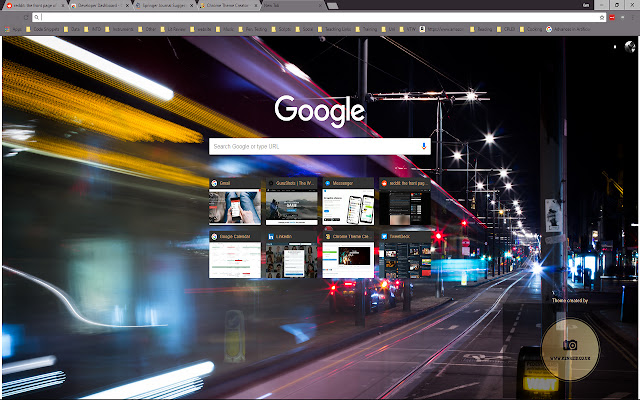
Task: Click the bookmark star in address bar
Action: coord(602,18)
